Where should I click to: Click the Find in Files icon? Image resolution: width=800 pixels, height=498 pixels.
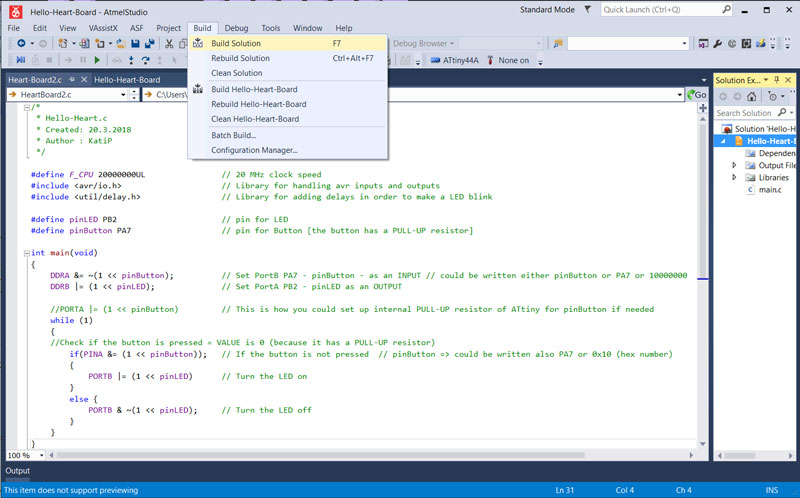pos(558,43)
